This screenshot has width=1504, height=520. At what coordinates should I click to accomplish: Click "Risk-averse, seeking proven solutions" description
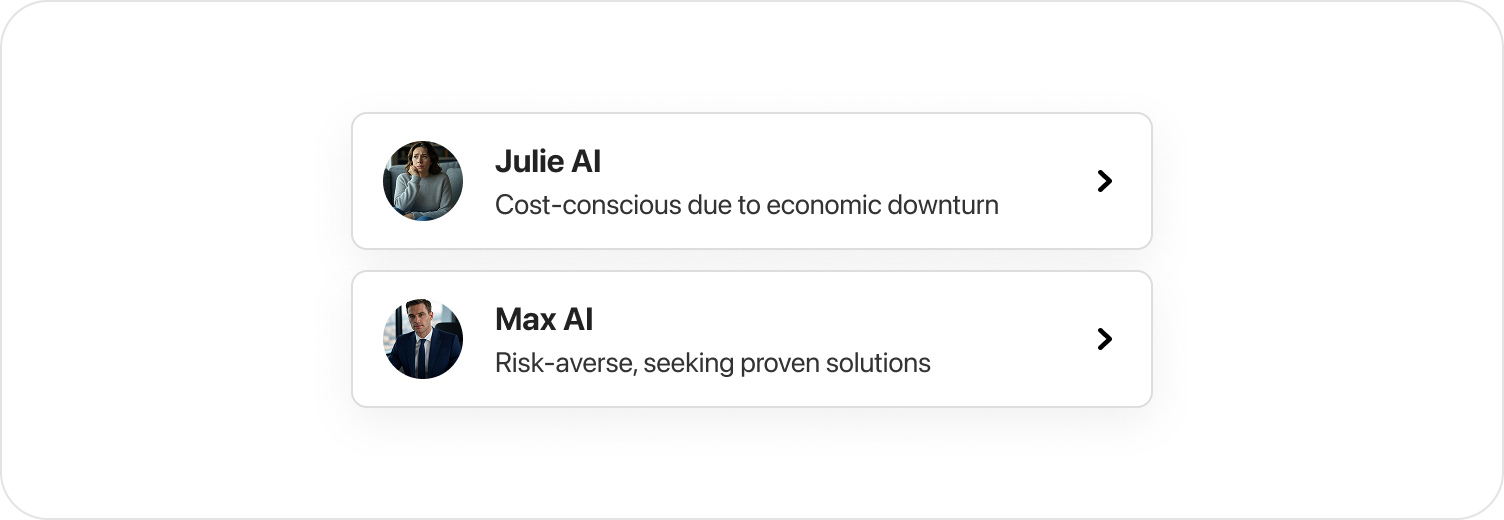pyautogui.click(x=712, y=363)
